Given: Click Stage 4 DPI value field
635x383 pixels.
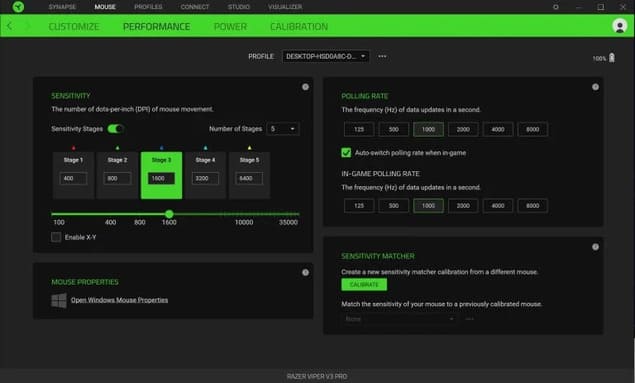Looking at the screenshot, I should click(205, 179).
